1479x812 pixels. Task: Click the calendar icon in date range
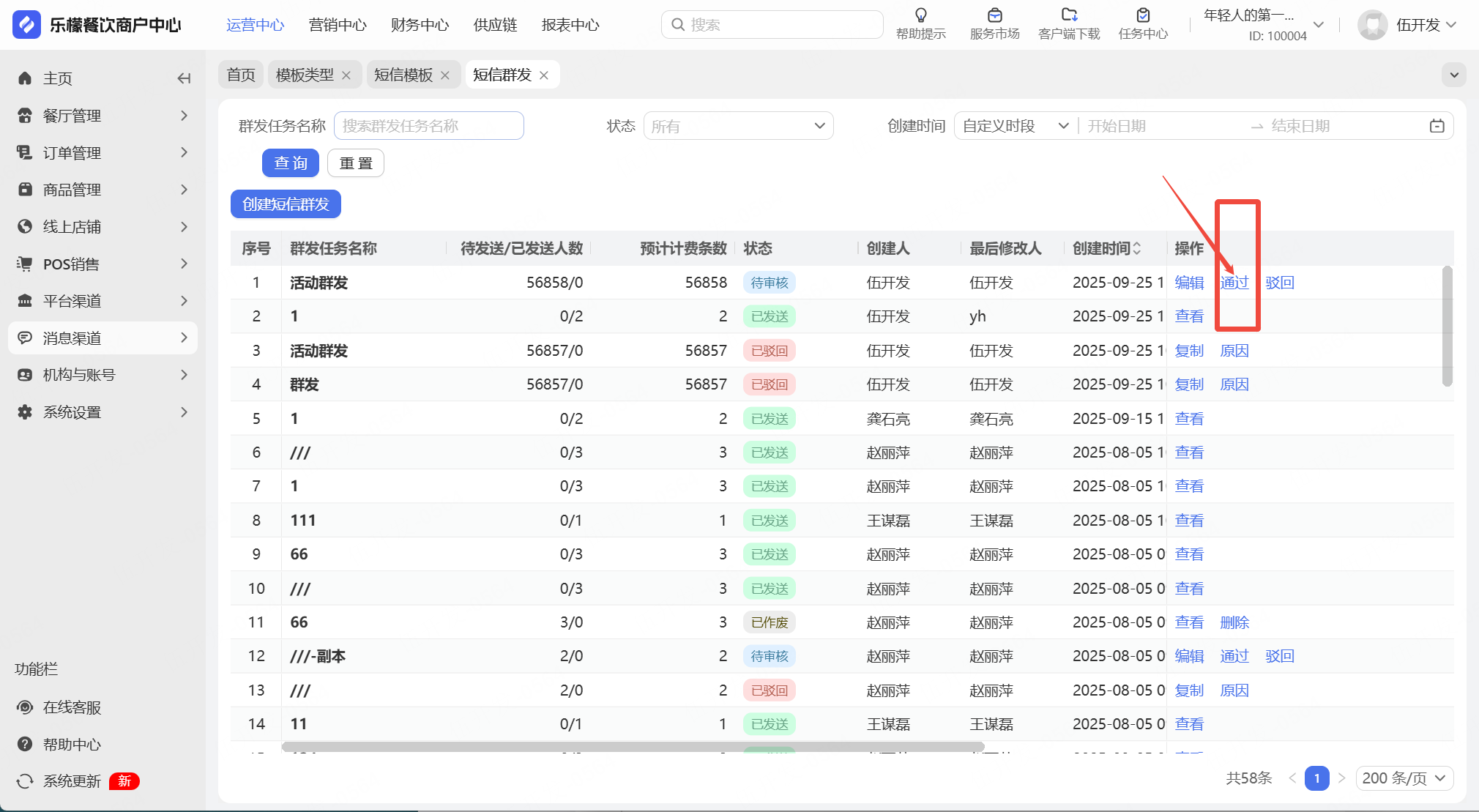1437,126
